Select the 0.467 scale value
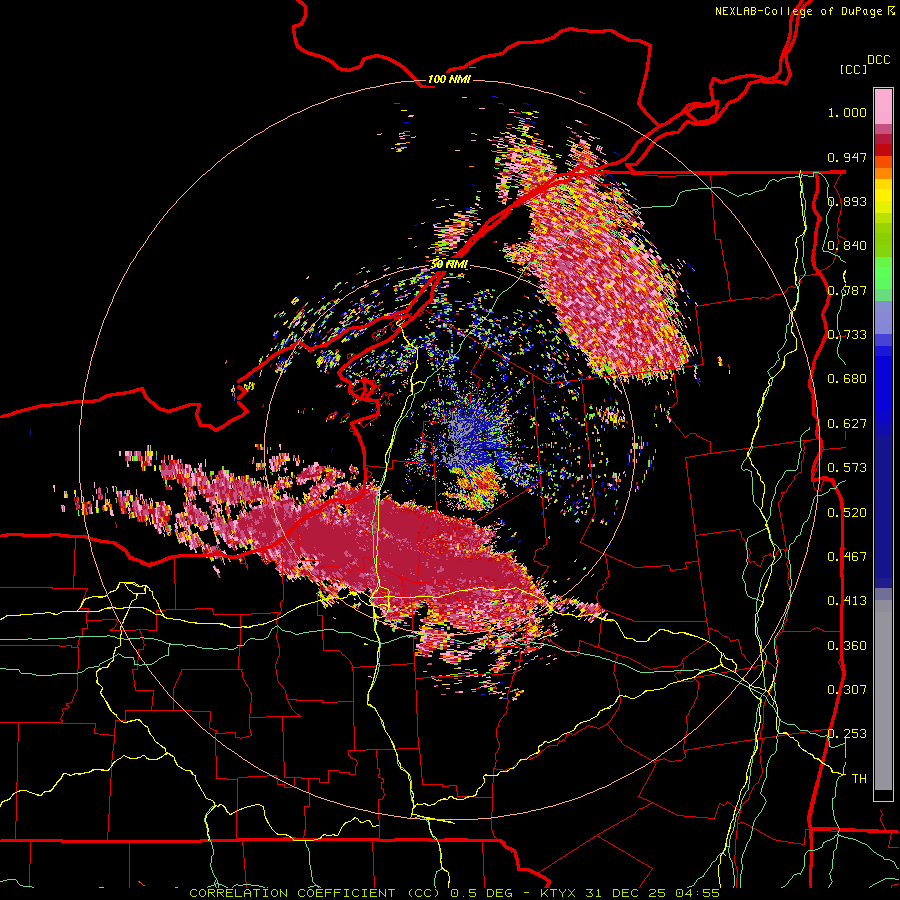 coord(847,557)
